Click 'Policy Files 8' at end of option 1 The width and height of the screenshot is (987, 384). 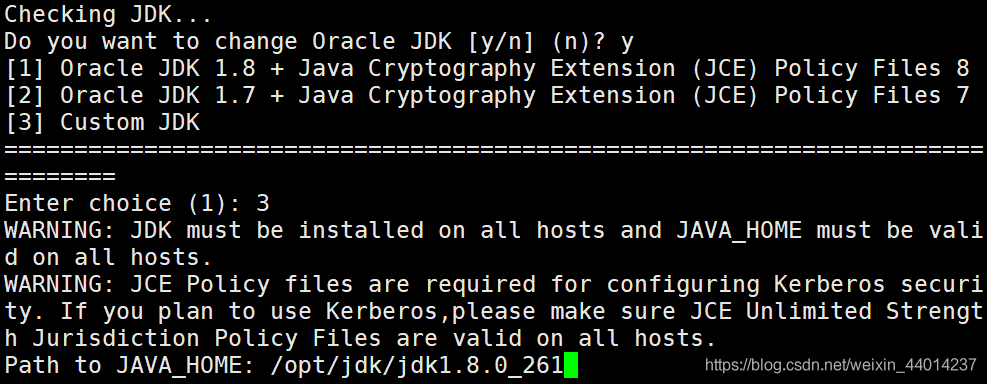click(871, 69)
